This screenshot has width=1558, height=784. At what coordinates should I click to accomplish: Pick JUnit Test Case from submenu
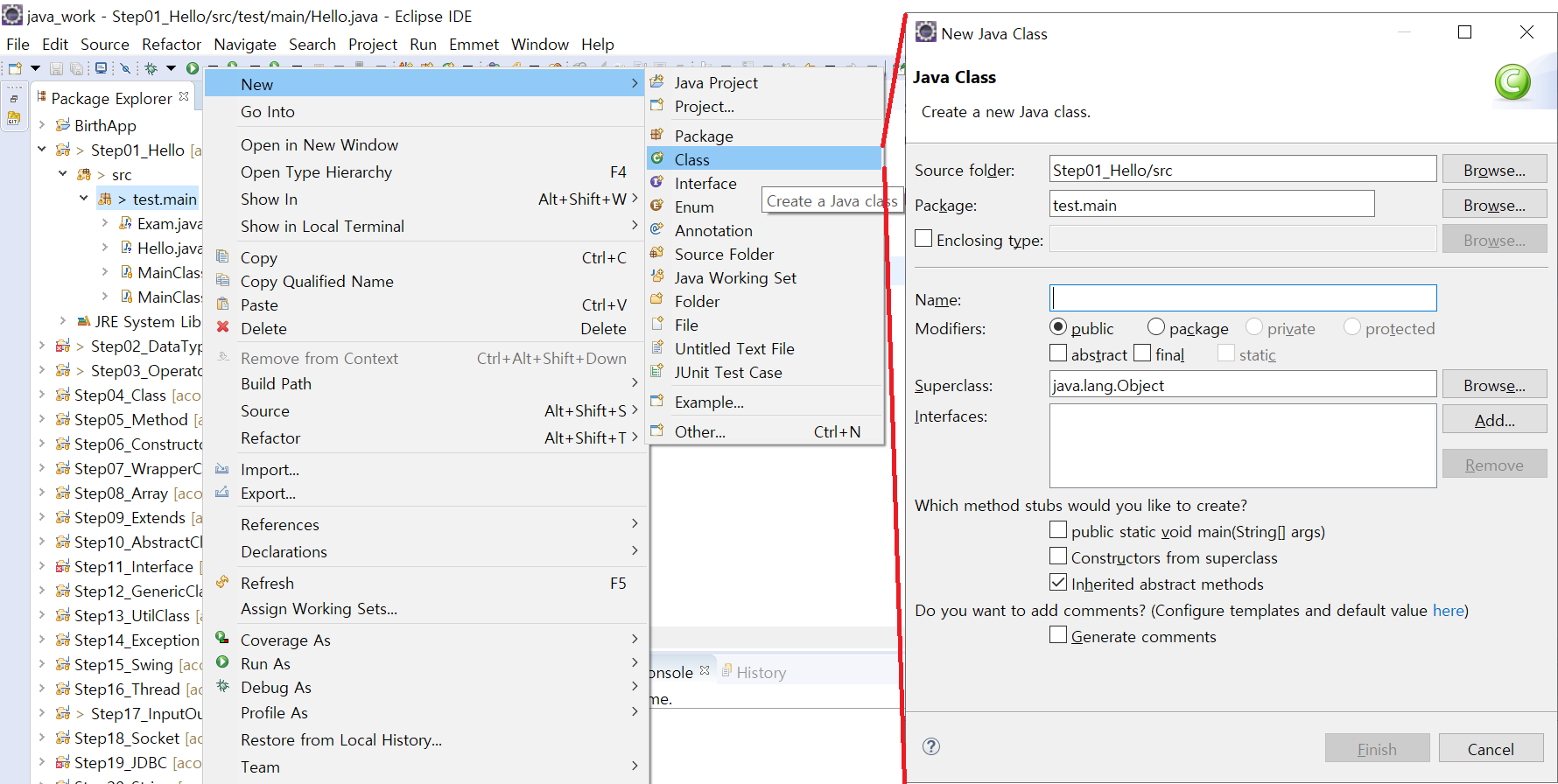tap(764, 372)
